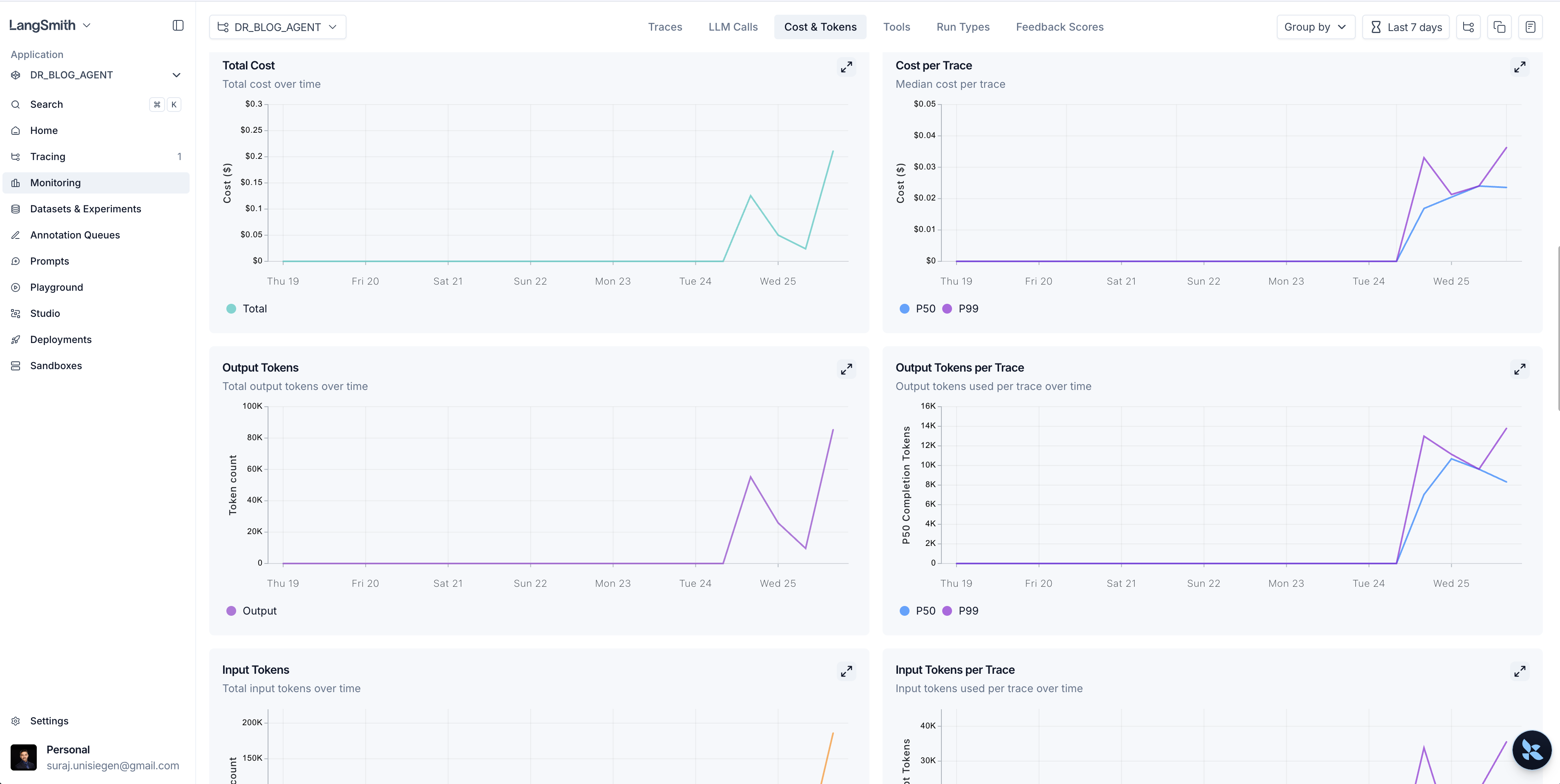The width and height of the screenshot is (1560, 784).
Task: Collapse the sidebar panel icon
Action: click(x=177, y=25)
